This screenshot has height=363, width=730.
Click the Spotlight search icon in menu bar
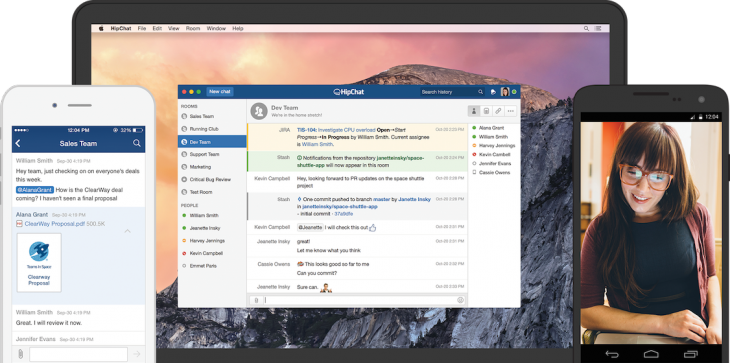point(587,28)
